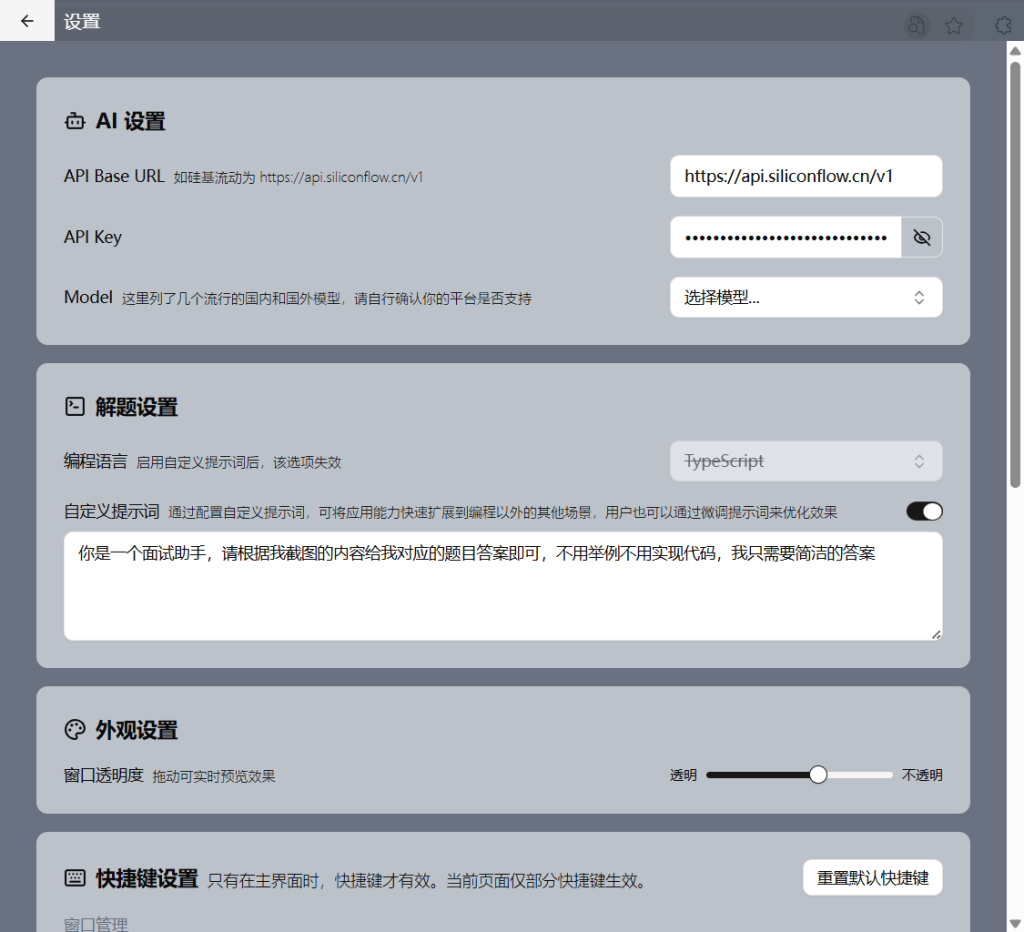Click the star icon in the title bar
The image size is (1024, 932).
(954, 26)
